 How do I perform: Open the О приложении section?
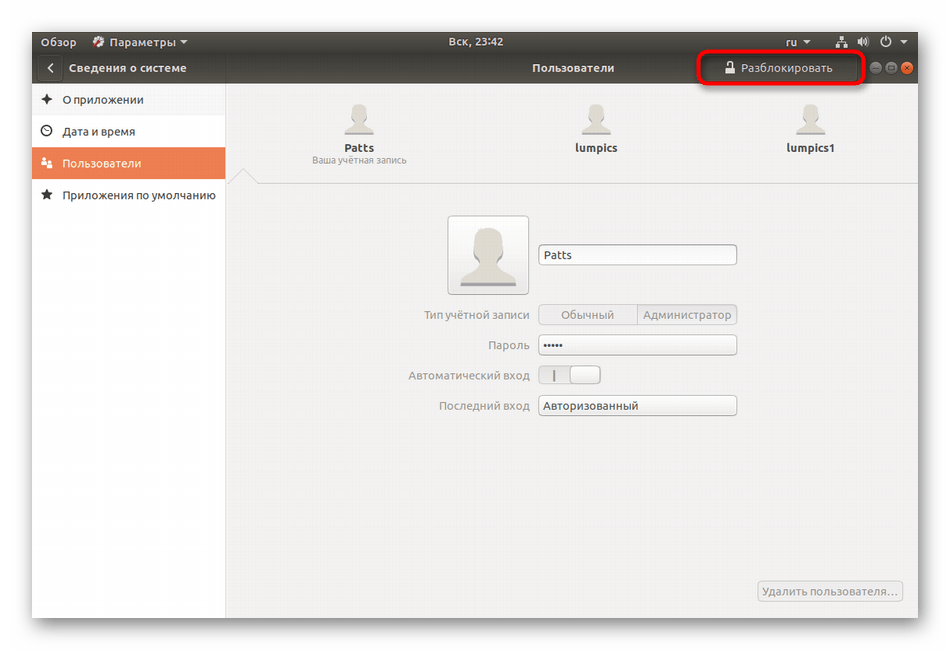(103, 100)
